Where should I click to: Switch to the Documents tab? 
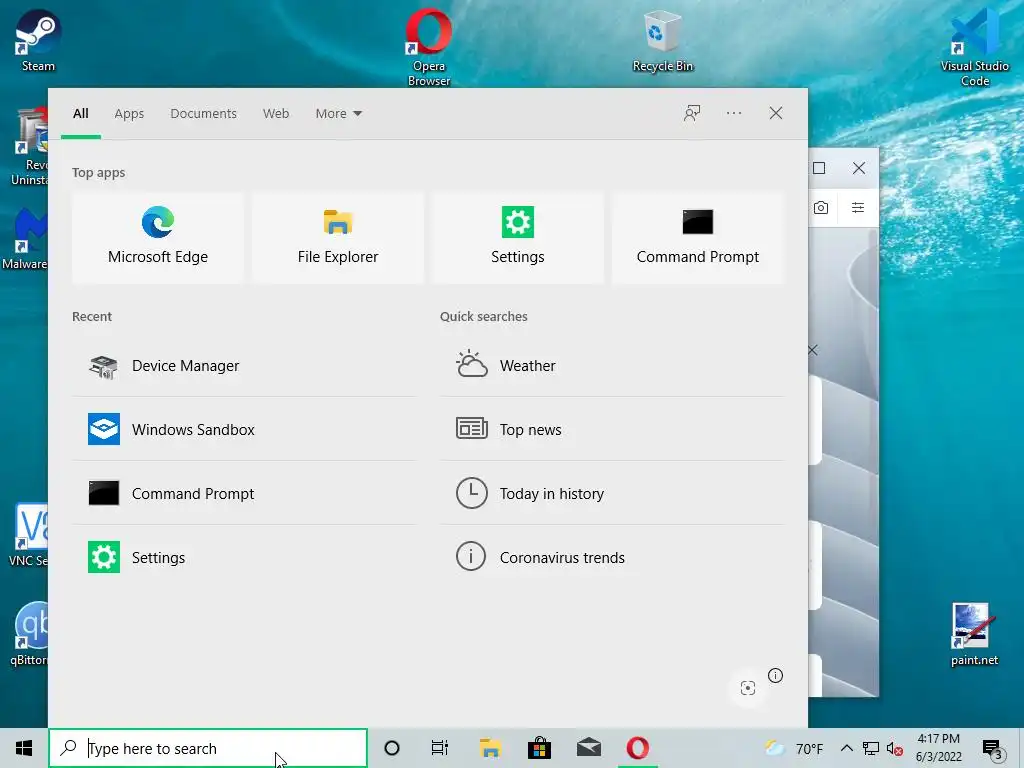(203, 114)
